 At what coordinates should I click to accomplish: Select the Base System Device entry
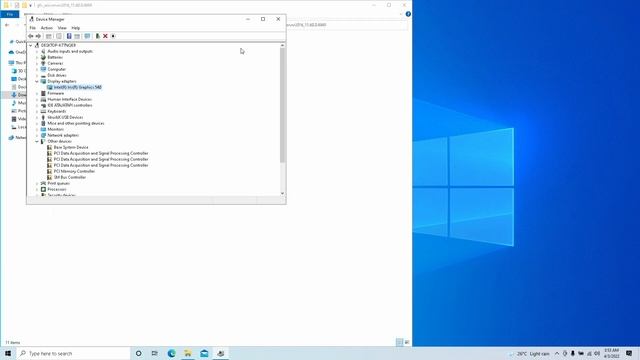(x=71, y=147)
